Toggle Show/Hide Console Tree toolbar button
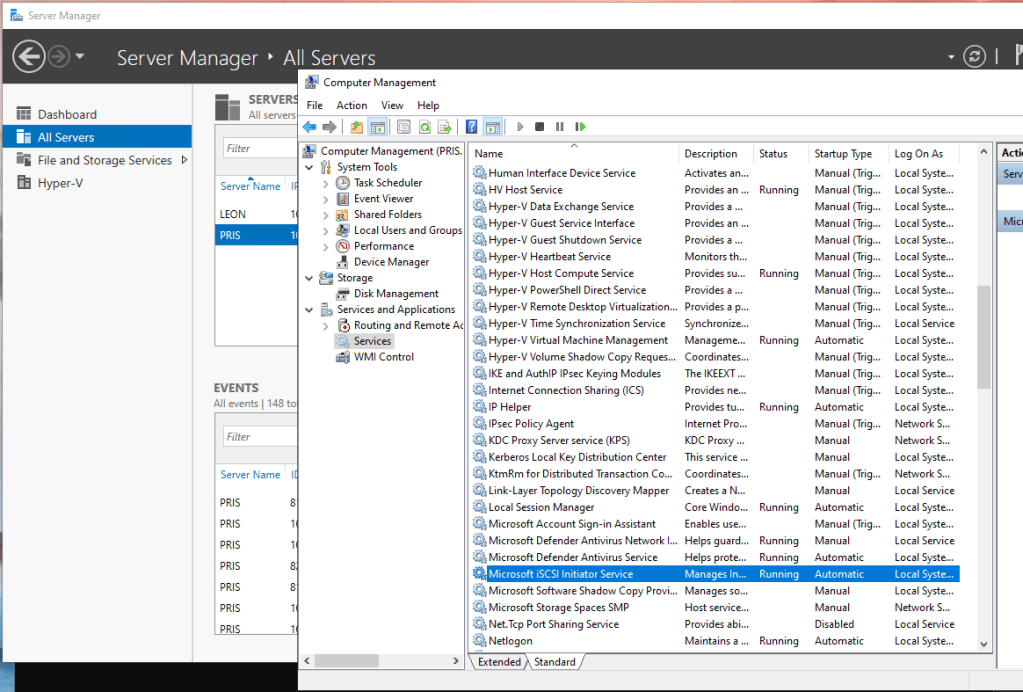The height and width of the screenshot is (692, 1023). click(377, 127)
